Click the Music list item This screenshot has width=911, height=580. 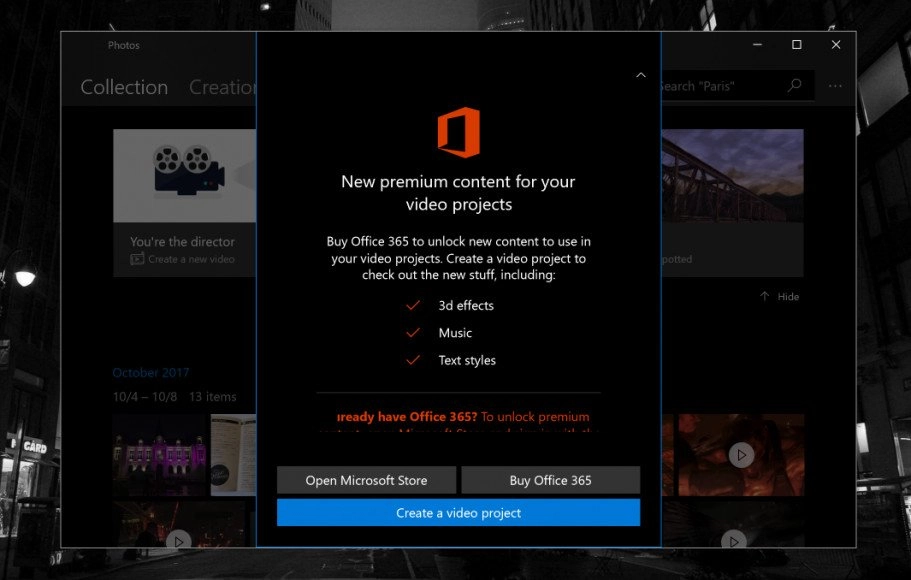point(439,333)
